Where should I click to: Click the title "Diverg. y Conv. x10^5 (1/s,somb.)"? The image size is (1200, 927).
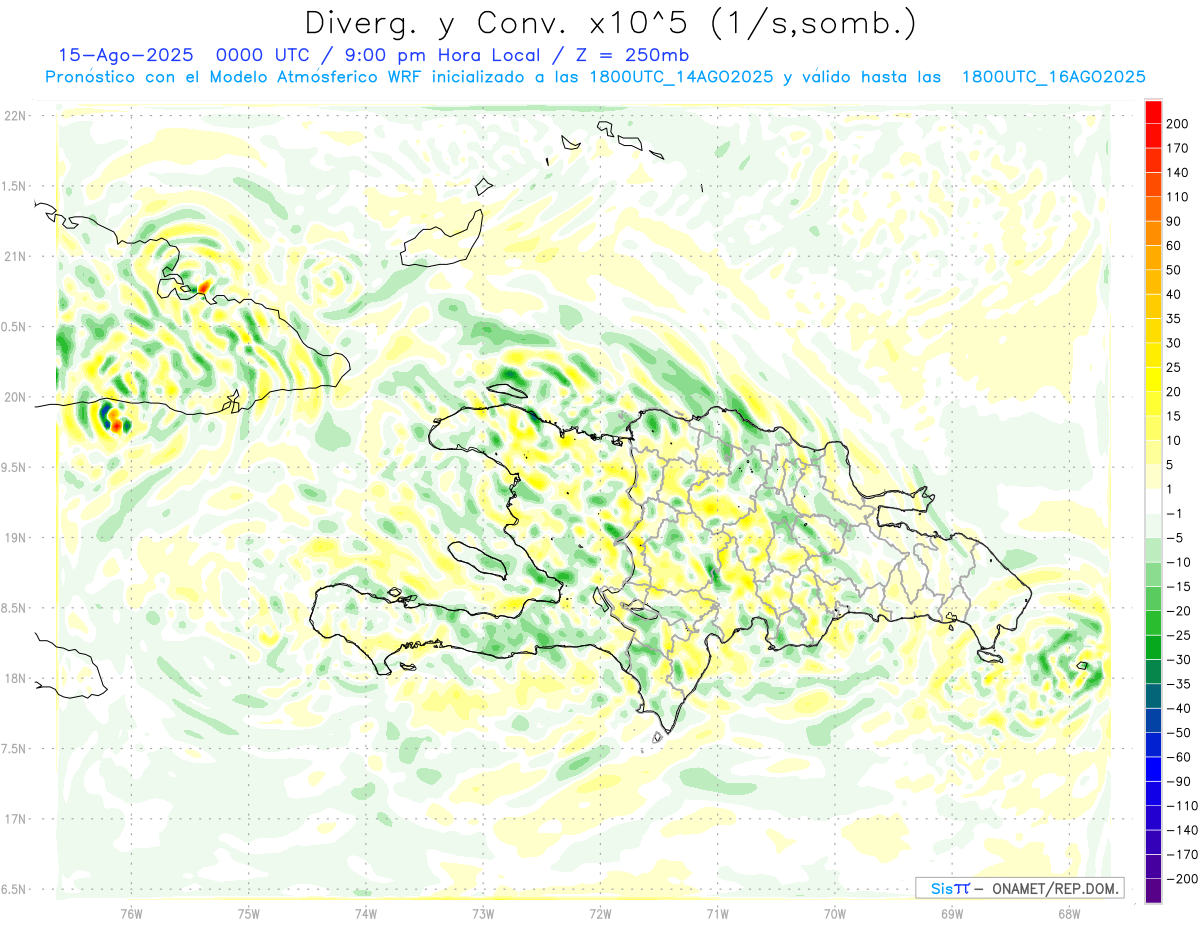pyautogui.click(x=609, y=23)
